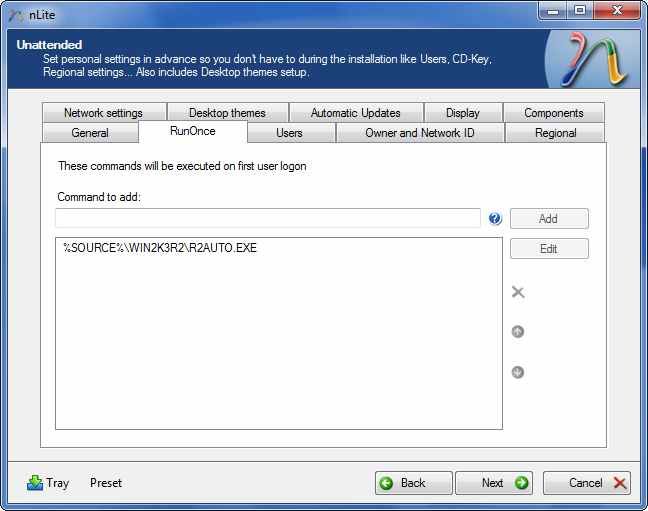Screen dimensions: 648x511
Task: Click the Edit button
Action: [x=549, y=248]
